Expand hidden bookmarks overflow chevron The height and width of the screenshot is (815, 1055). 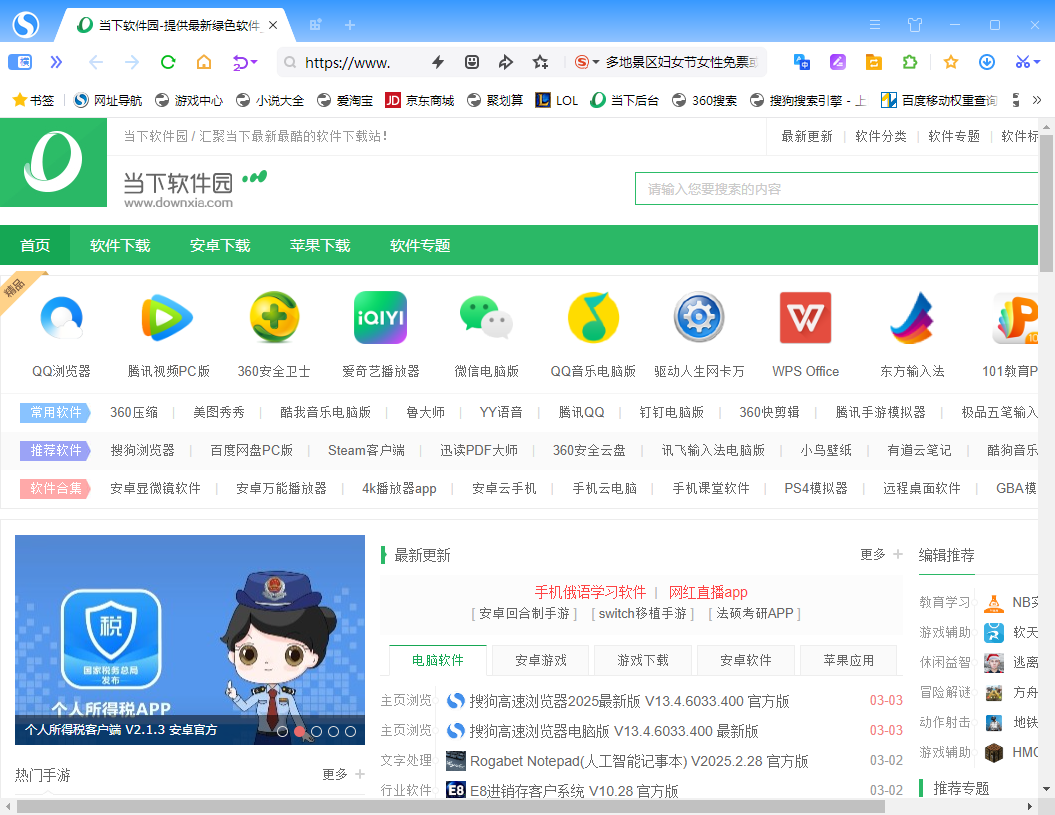[1037, 100]
